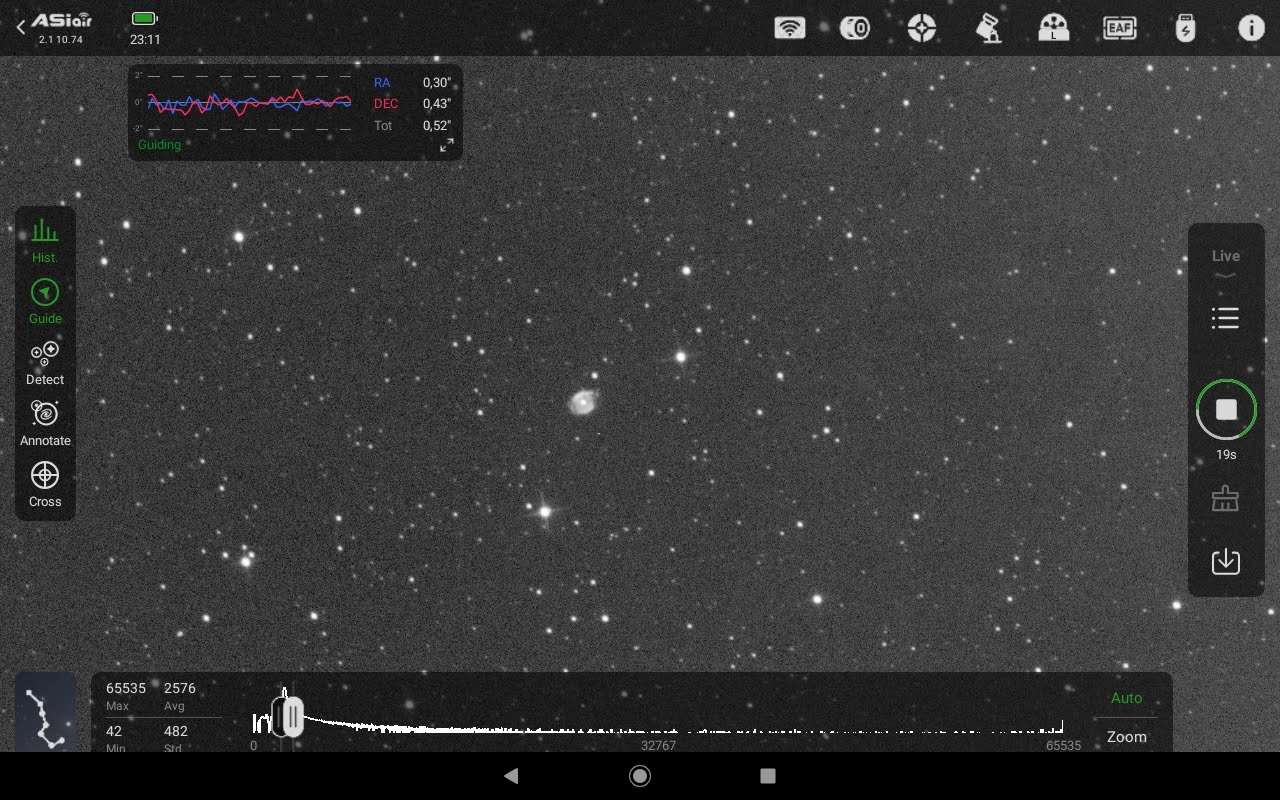Open the exposure preset list

[1226, 318]
